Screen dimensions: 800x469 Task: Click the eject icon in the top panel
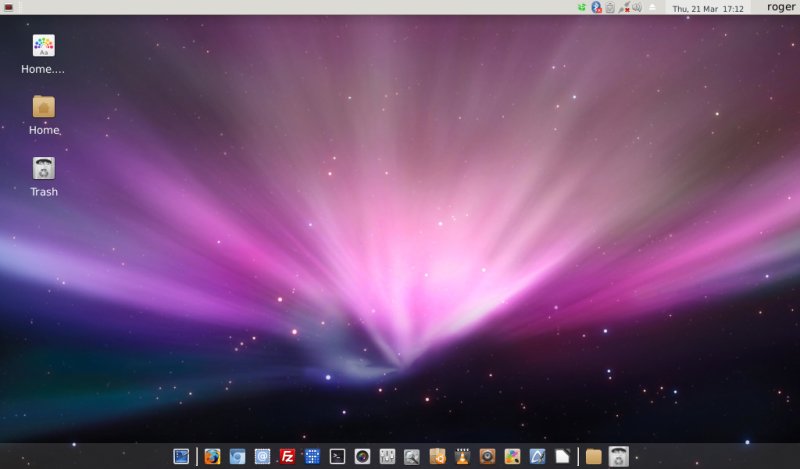pos(652,8)
